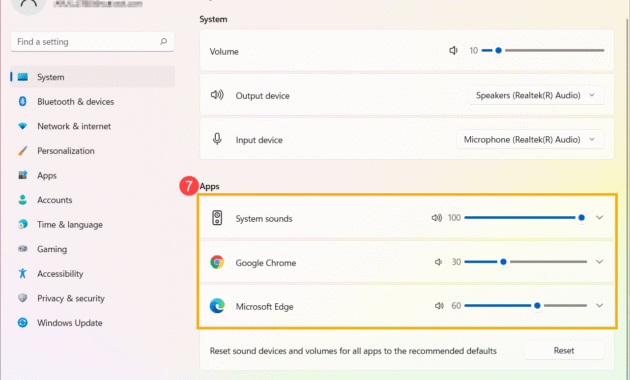
Task: Open the Input device Microphone dropdown
Action: pyautogui.click(x=530, y=140)
